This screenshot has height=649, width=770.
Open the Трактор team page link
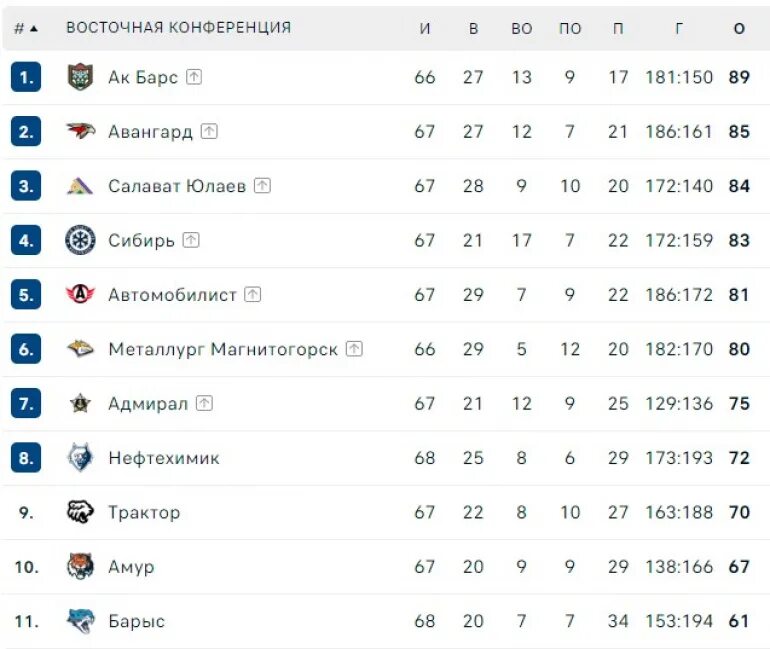tap(144, 512)
